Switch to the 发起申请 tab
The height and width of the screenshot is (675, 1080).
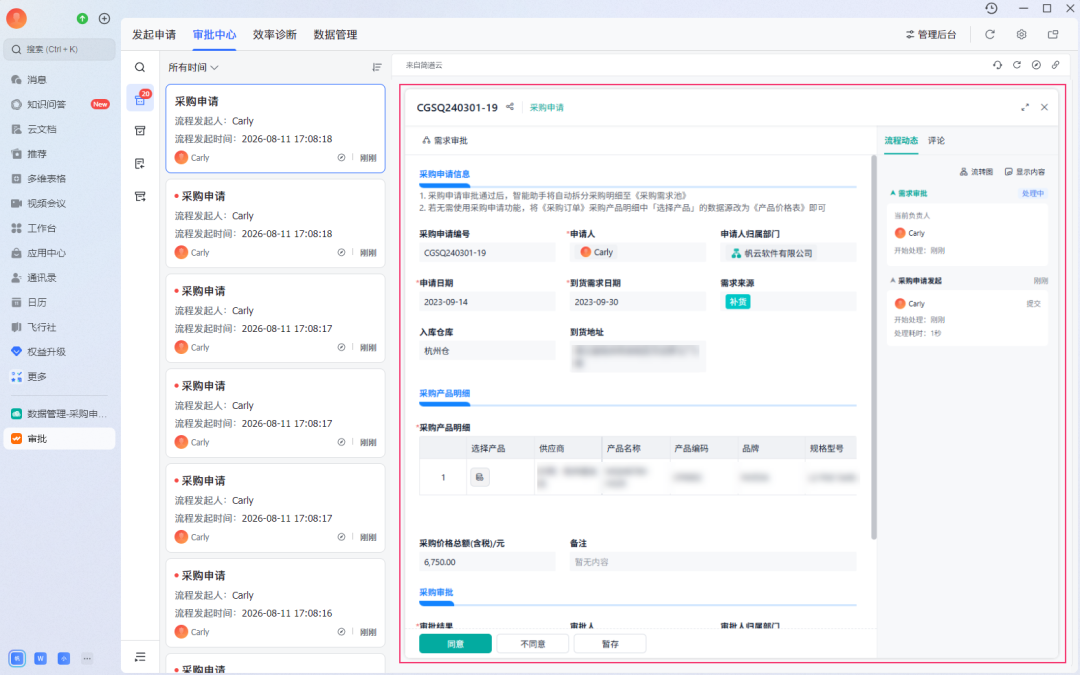pyautogui.click(x=154, y=34)
